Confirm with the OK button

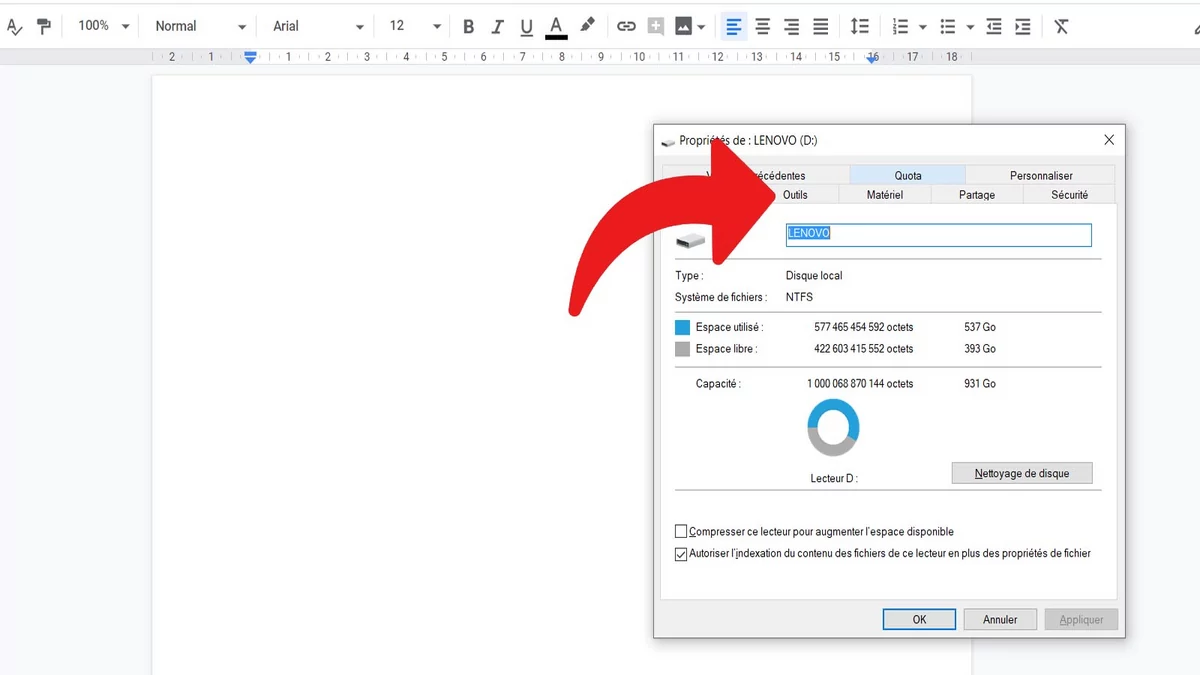pos(918,618)
